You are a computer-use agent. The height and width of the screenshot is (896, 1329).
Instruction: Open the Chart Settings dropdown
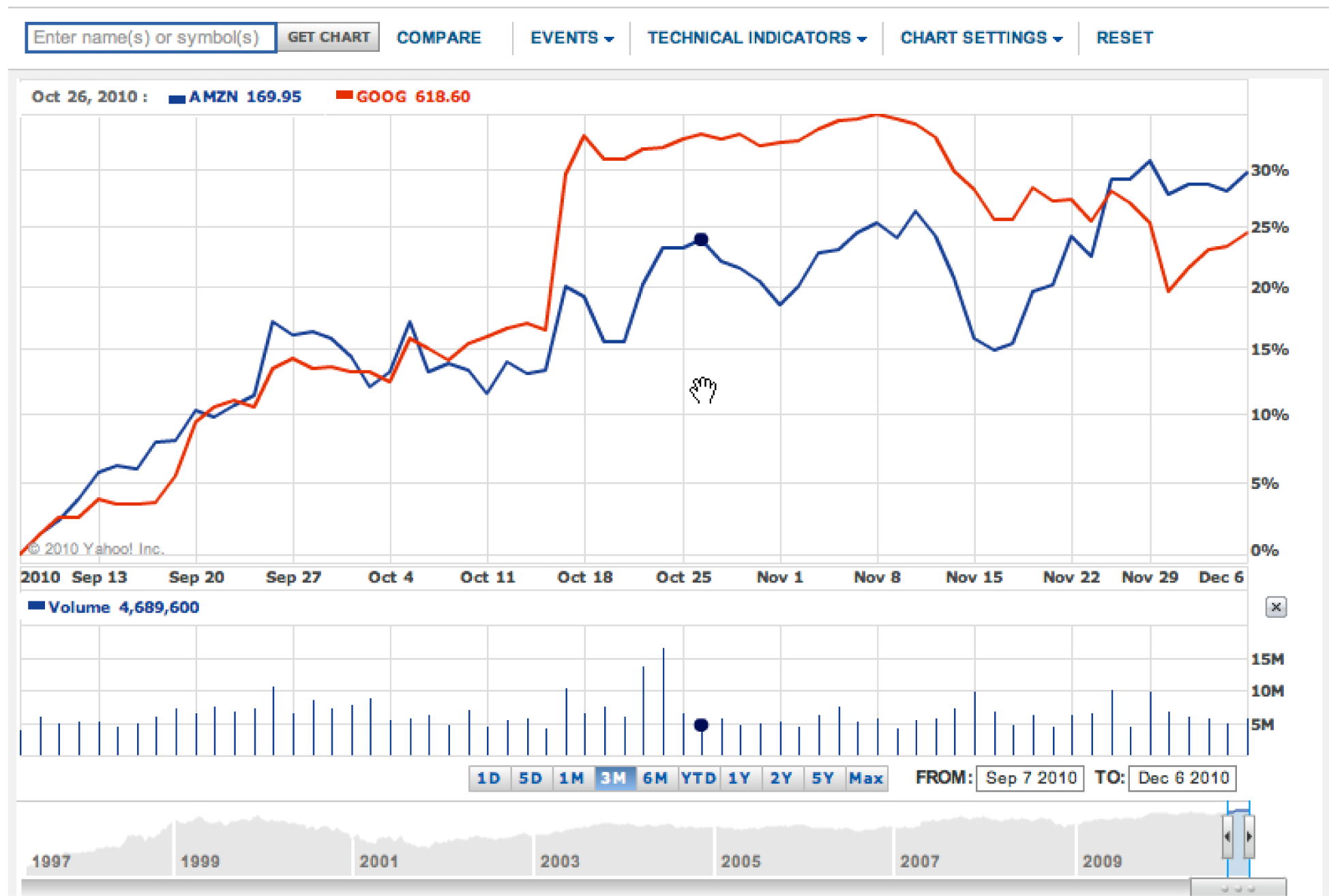[981, 38]
